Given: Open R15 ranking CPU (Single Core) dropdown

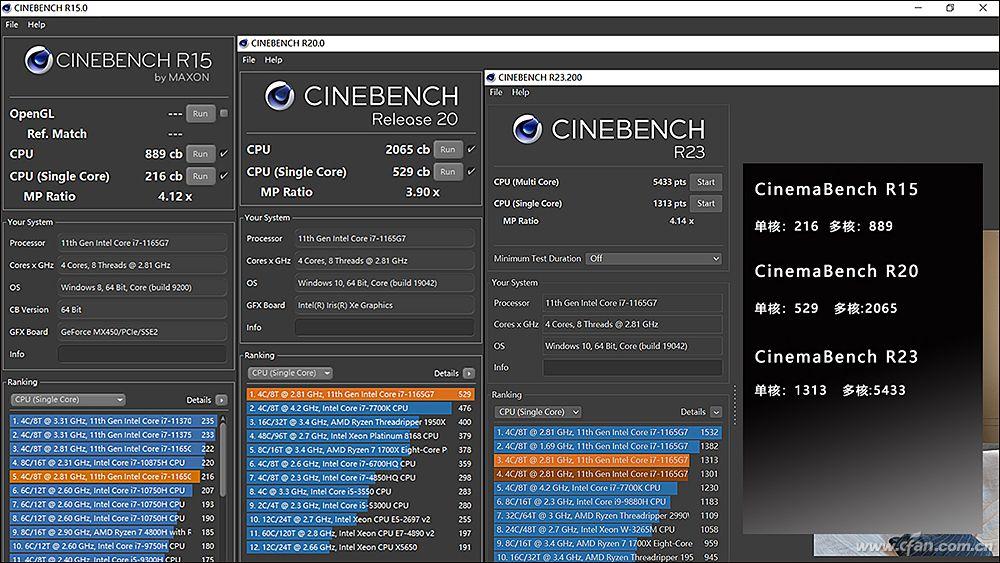Looking at the screenshot, I should pos(68,400).
